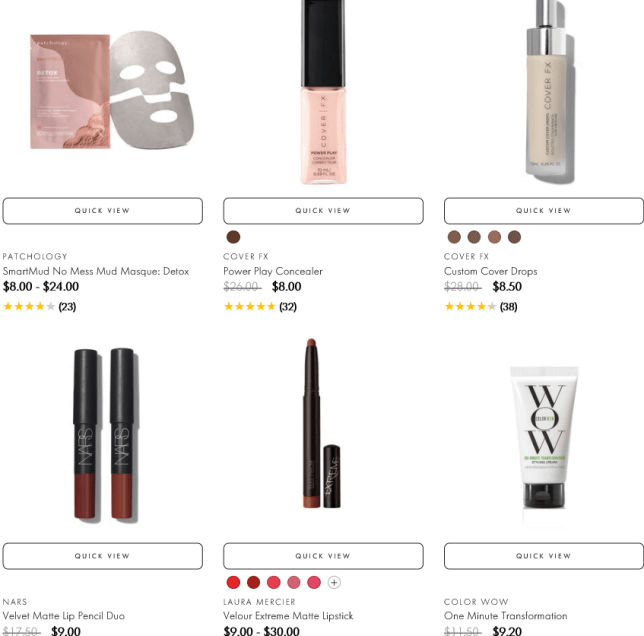Viewport: 644px width, 636px height.
Task: Choose the first Custom Cover Drops shade swatch
Action: (x=454, y=237)
